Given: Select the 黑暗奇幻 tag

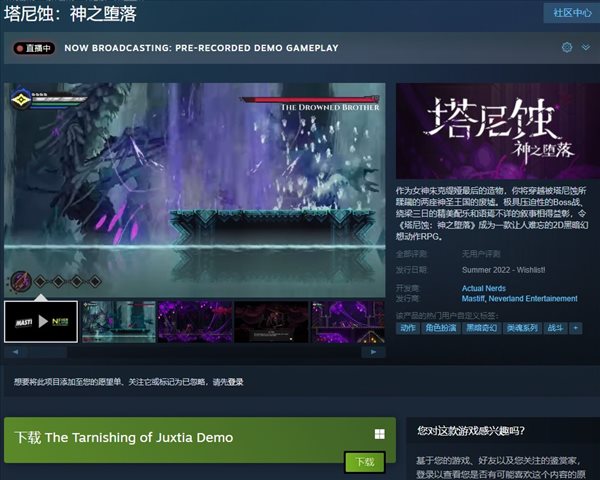Looking at the screenshot, I should 481,328.
